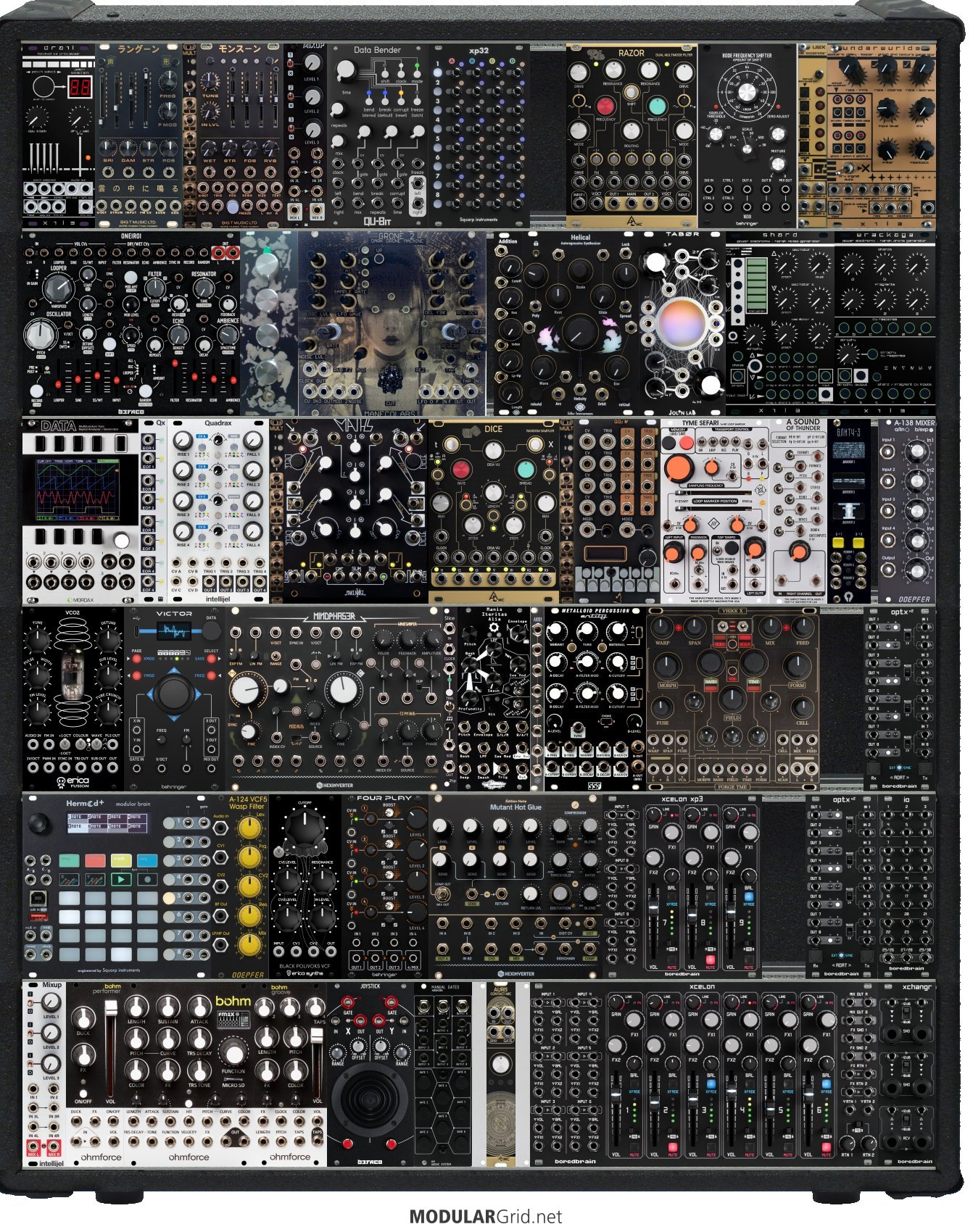
Task: Click the red Tyme Sefari memory save button
Action: pyautogui.click(x=687, y=442)
